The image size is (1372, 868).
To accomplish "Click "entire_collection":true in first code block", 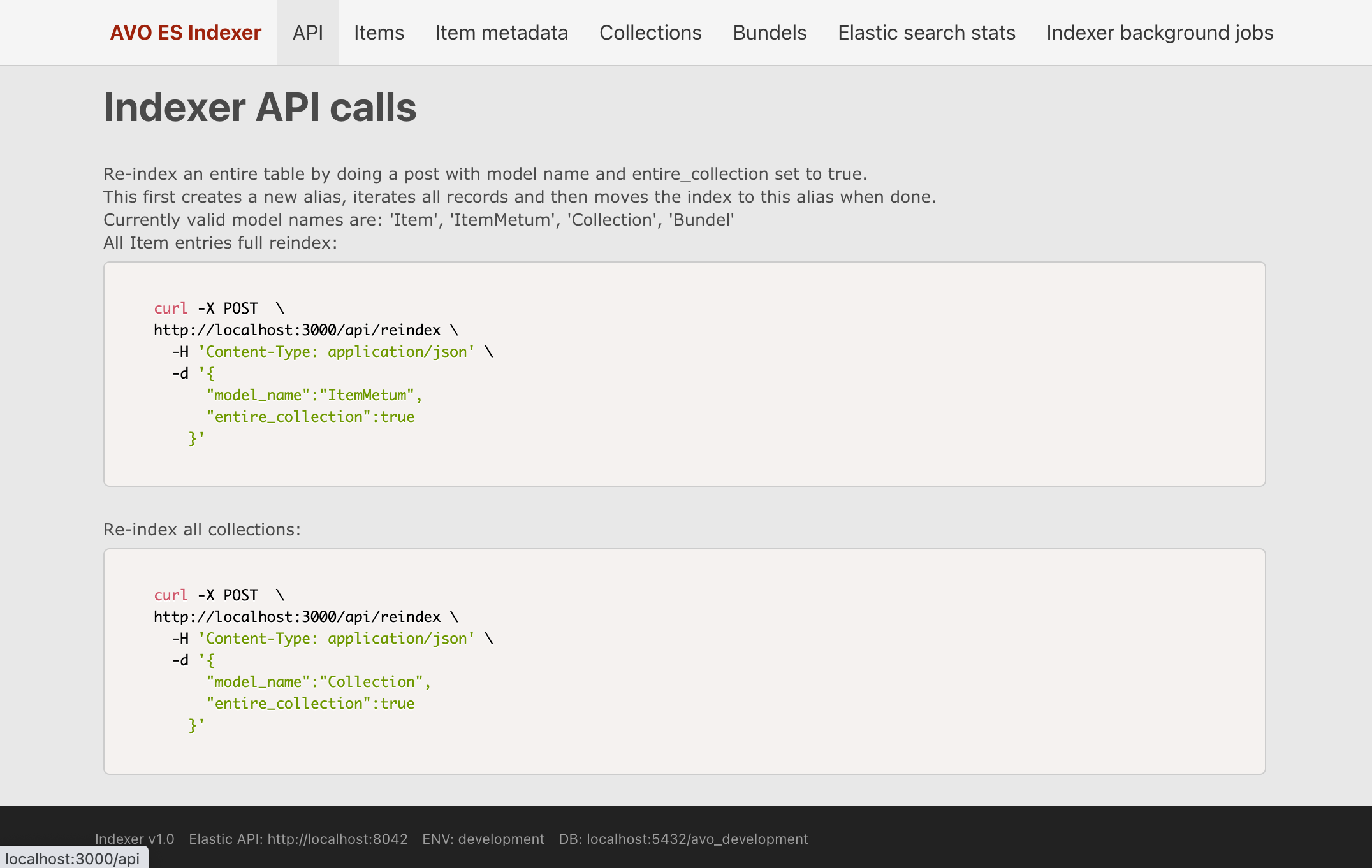I will pyautogui.click(x=310, y=417).
